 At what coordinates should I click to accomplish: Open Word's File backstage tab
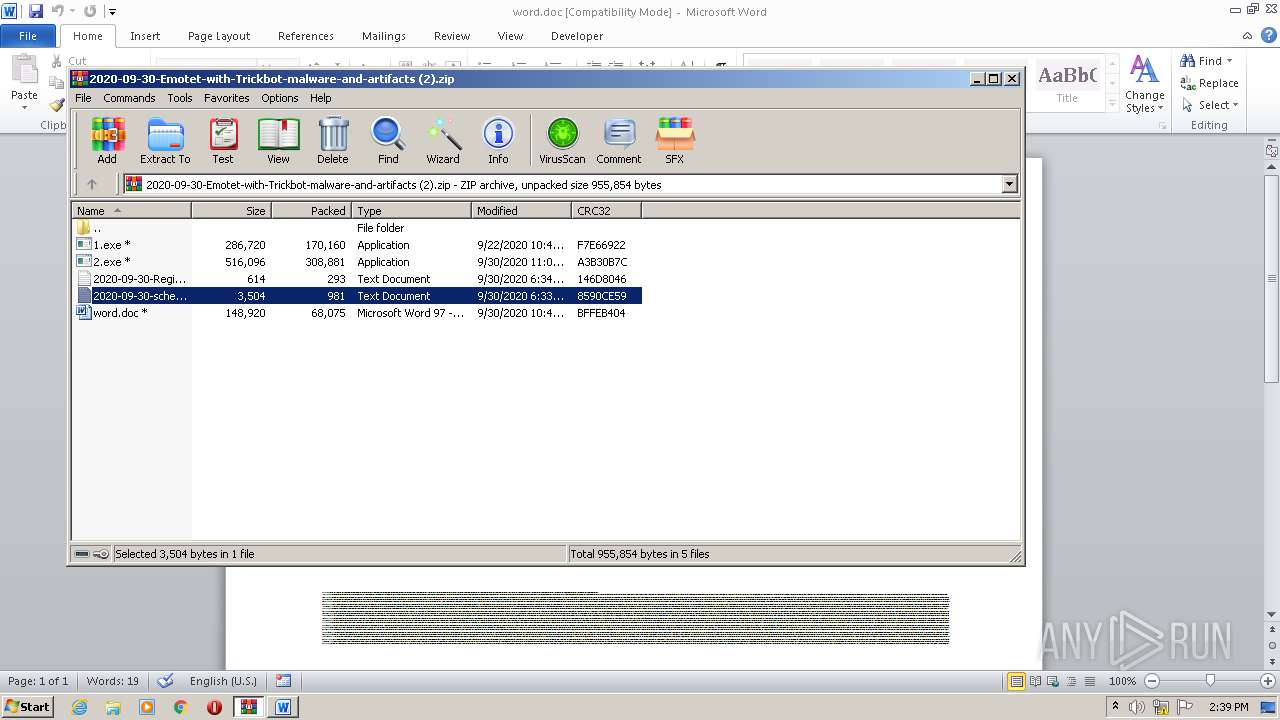click(28, 36)
